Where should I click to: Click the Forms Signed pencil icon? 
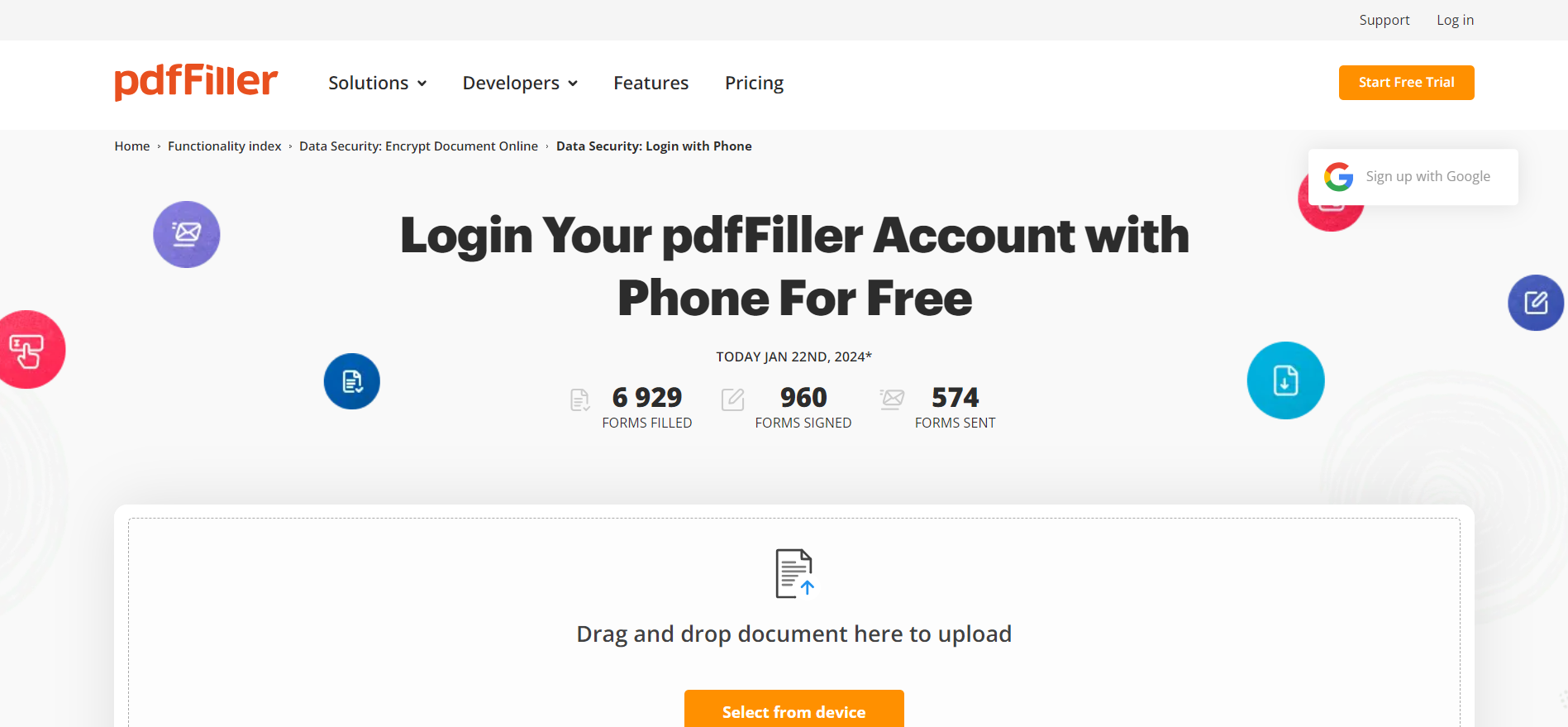732,401
